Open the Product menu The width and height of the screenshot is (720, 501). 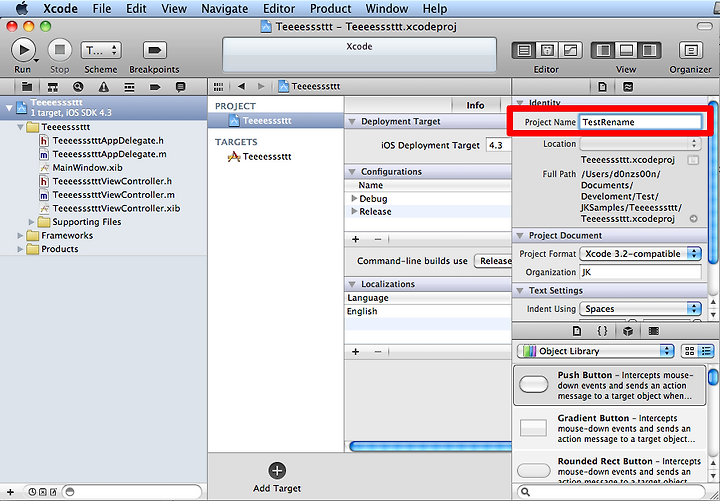(x=330, y=9)
